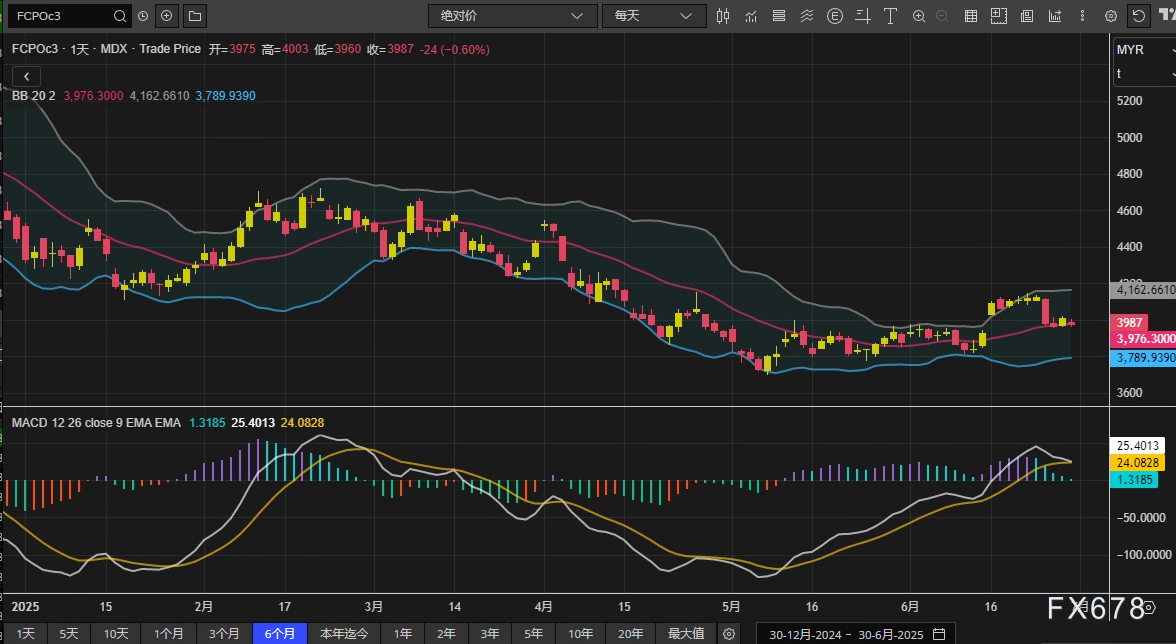Switch to the 3个月 range tab
Image resolution: width=1176 pixels, height=644 pixels.
(x=224, y=633)
